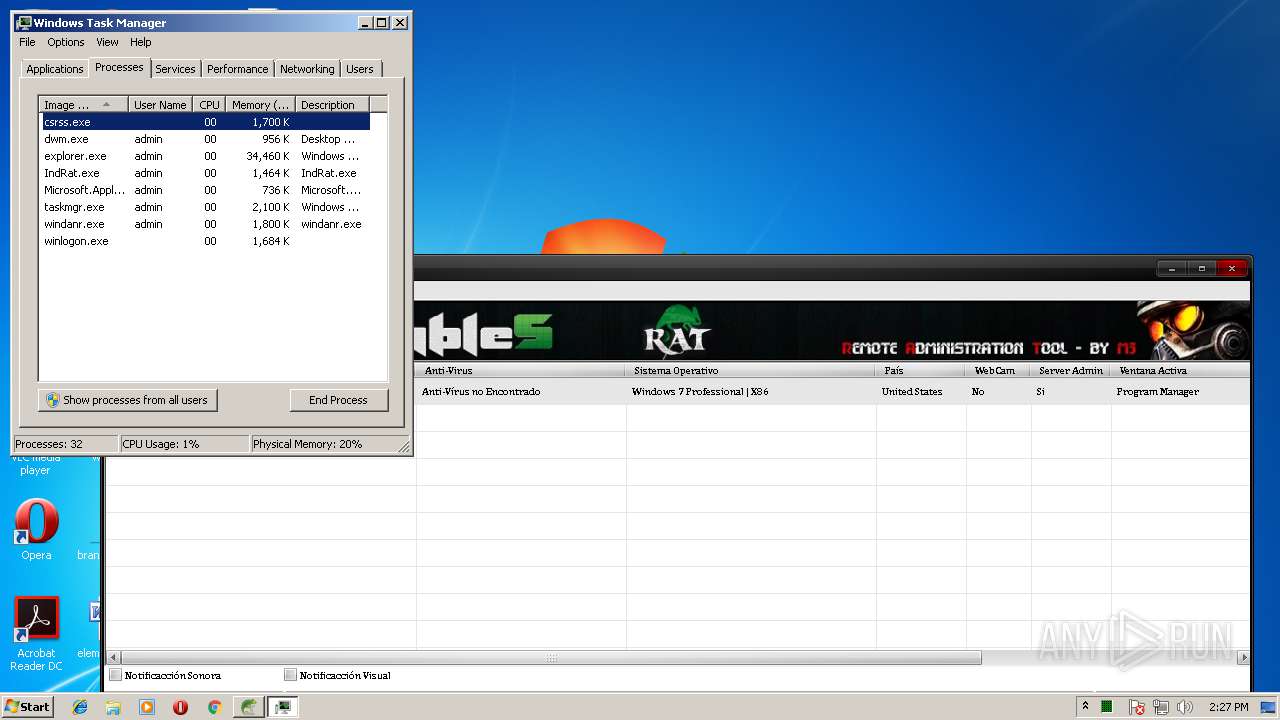Viewport: 1280px width, 720px height.
Task: Click the Sistema Operativo column header
Action: point(751,370)
